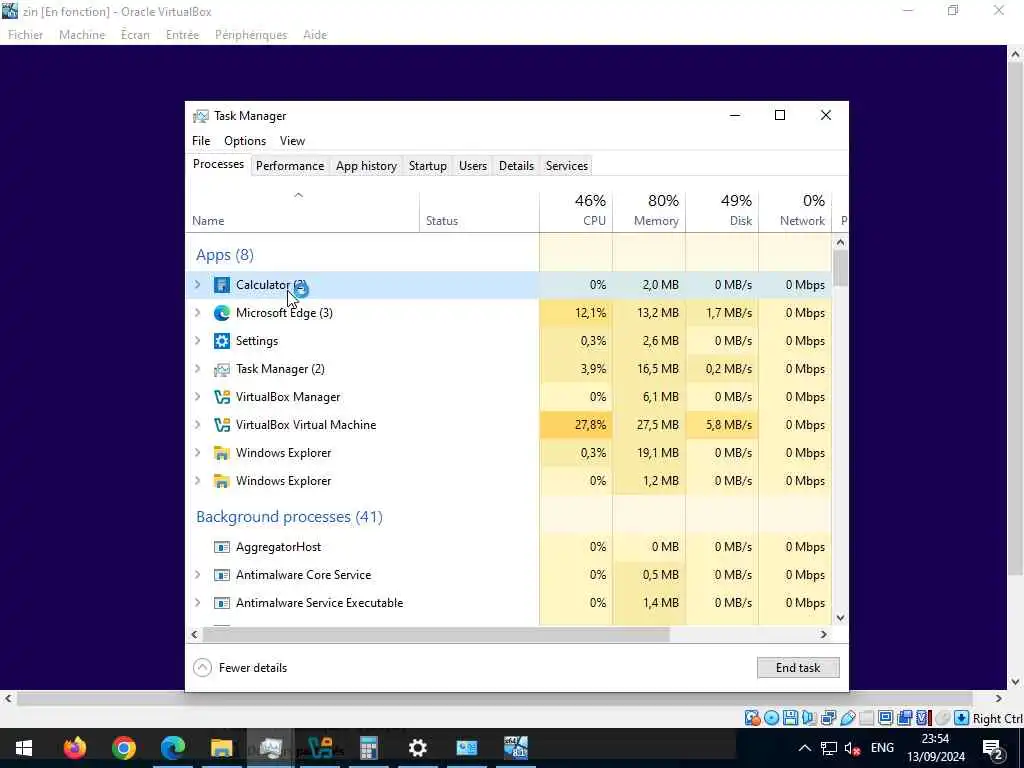Sort processes by Disk column header

coord(722,210)
